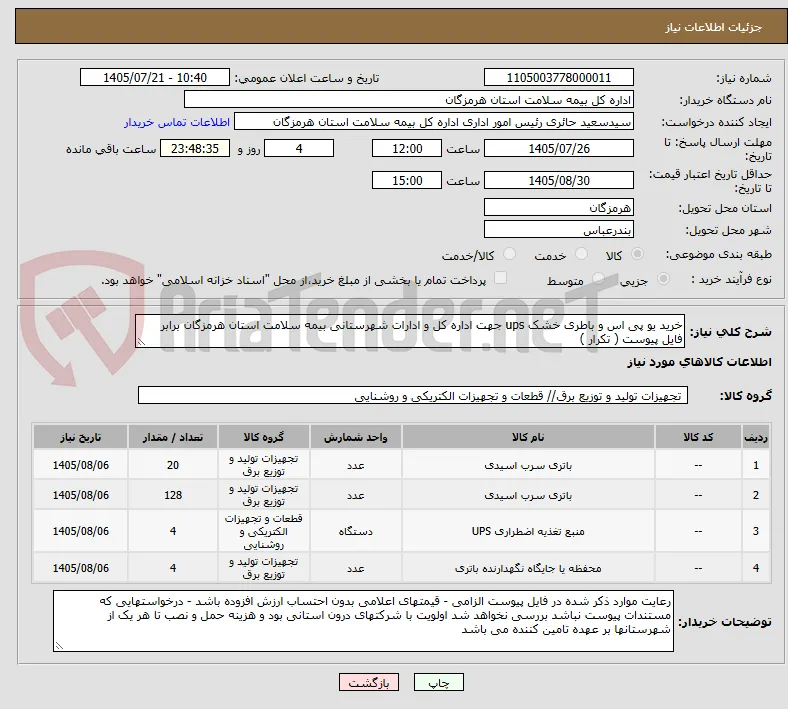Click the تاریخ نیاز column header

[80, 437]
